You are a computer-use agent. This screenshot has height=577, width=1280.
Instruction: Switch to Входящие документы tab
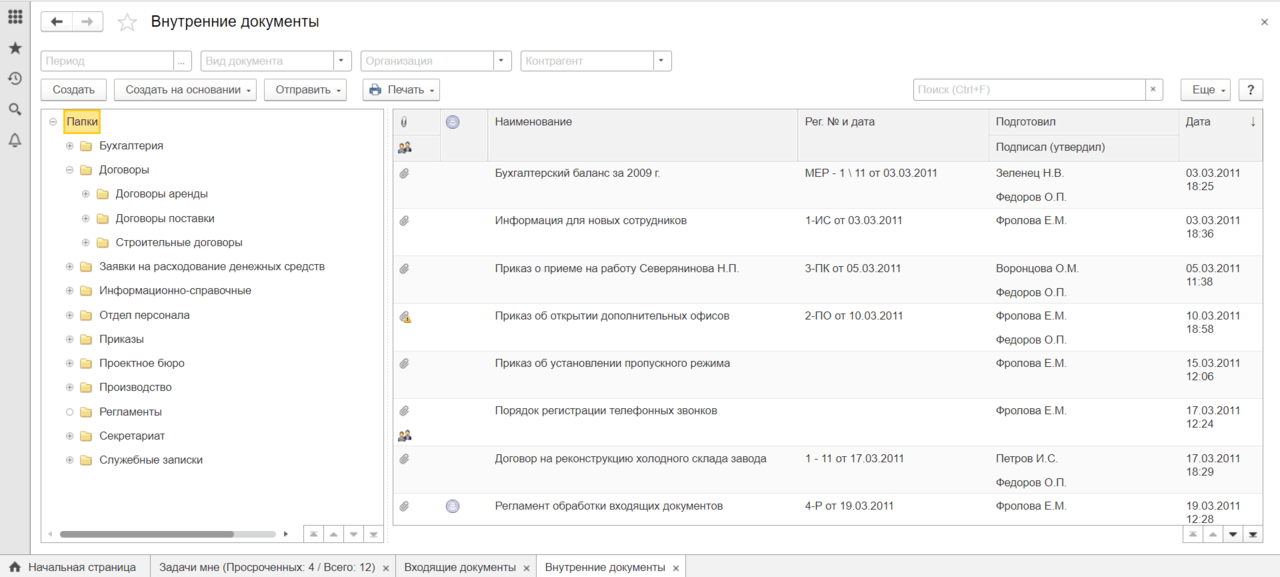459,567
